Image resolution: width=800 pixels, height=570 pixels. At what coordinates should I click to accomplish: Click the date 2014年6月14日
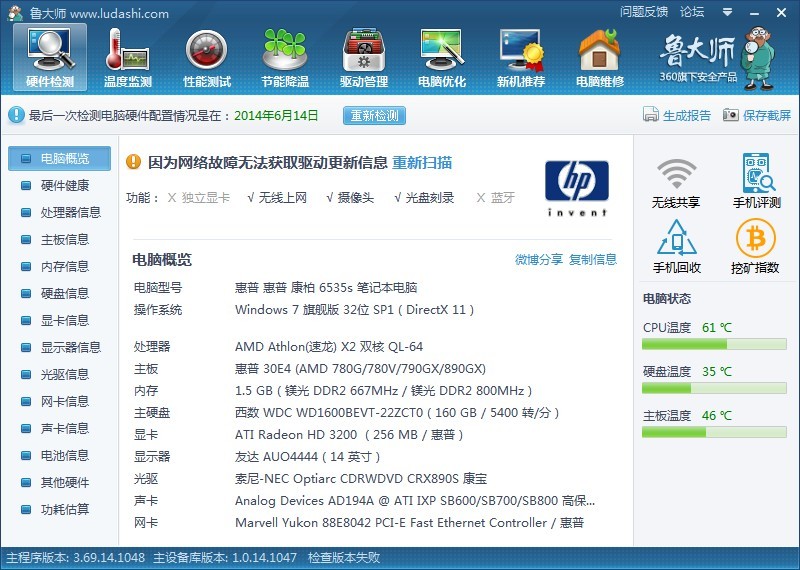point(276,115)
